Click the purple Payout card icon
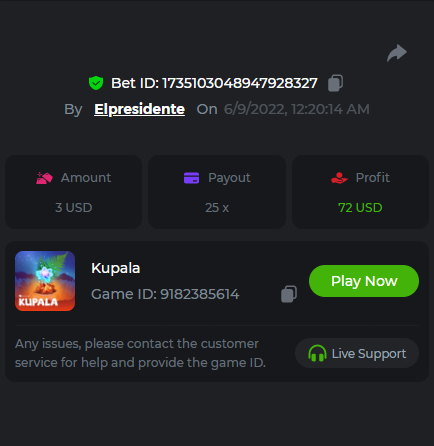 [191, 178]
